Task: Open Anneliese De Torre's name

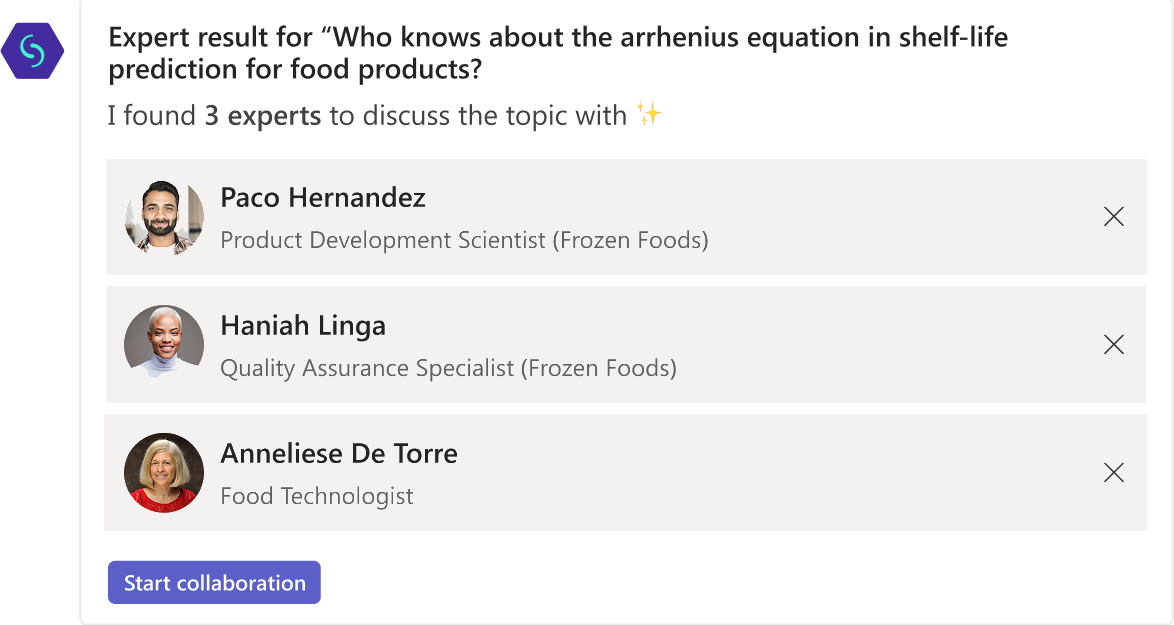Action: coord(339,454)
